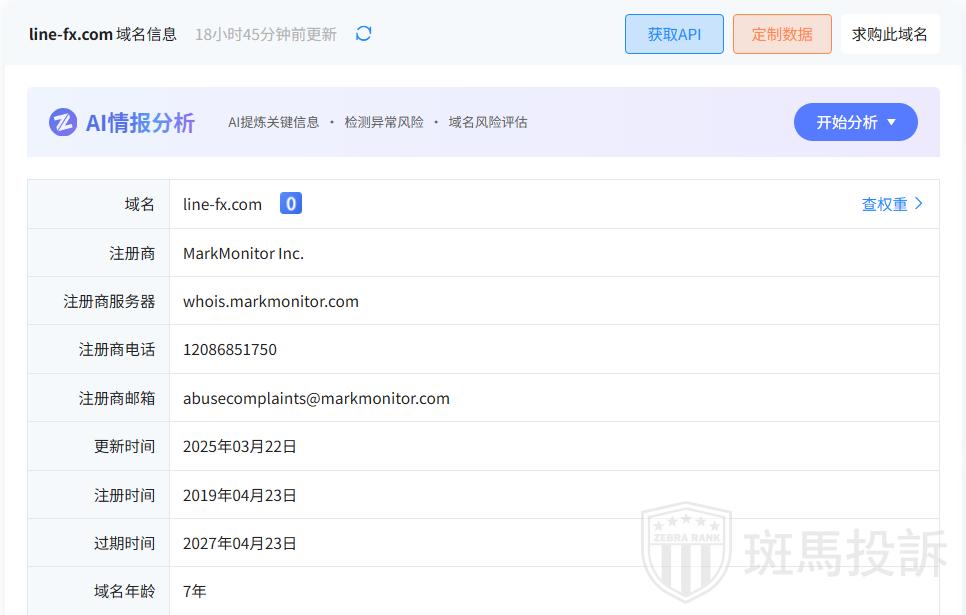This screenshot has width=966, height=615.
Task: Select the MarkMonitor Inc. registrar text
Action: click(243, 253)
